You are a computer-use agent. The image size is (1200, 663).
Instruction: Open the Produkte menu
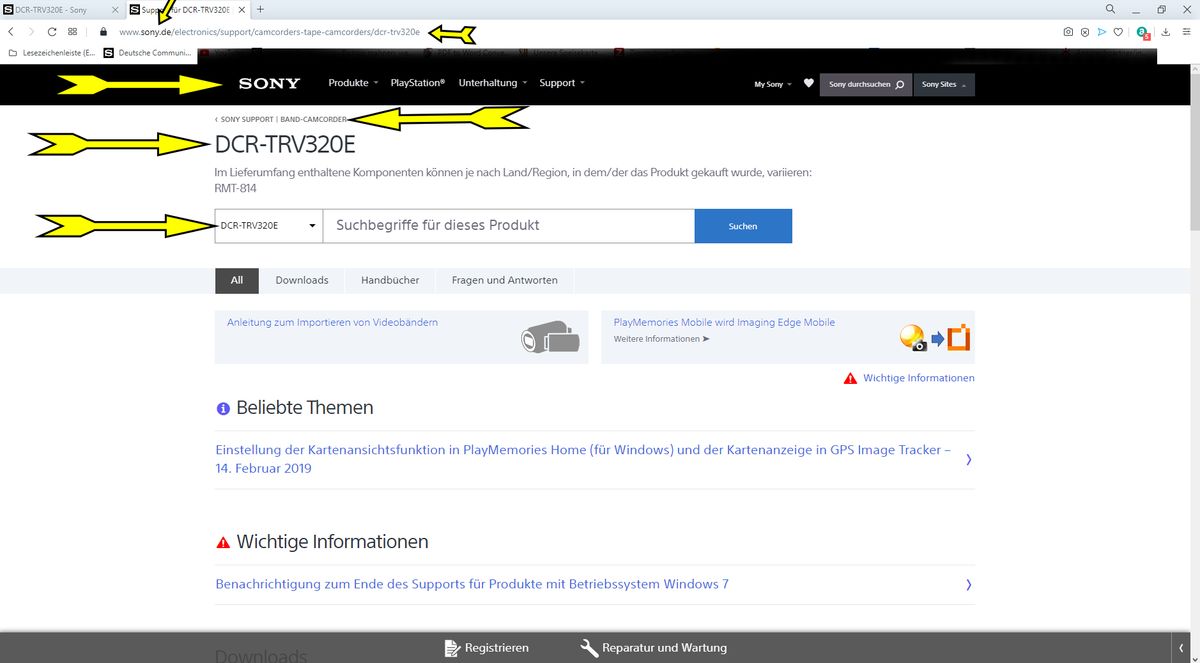click(x=351, y=83)
